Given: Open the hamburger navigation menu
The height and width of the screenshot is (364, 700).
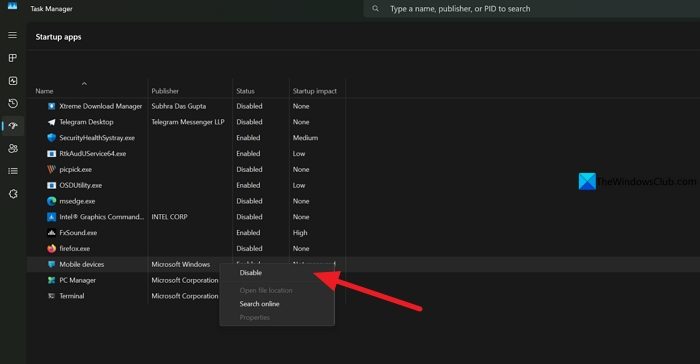Looking at the screenshot, I should point(12,35).
